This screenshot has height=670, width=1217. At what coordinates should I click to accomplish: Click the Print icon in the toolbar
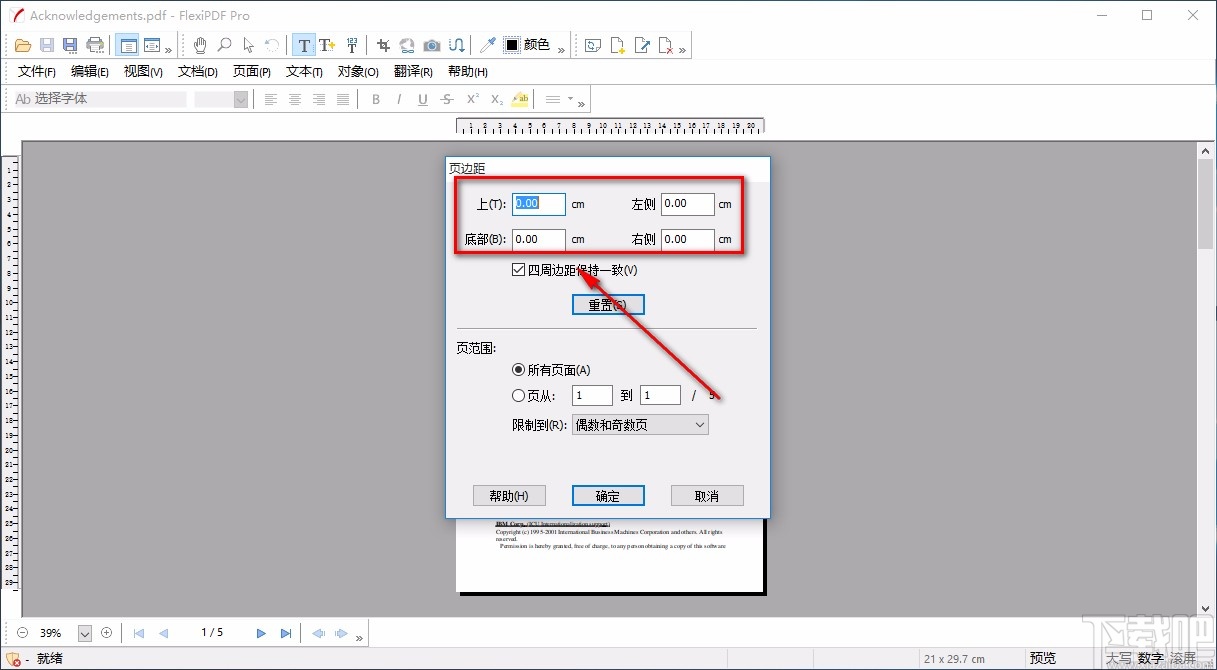95,44
